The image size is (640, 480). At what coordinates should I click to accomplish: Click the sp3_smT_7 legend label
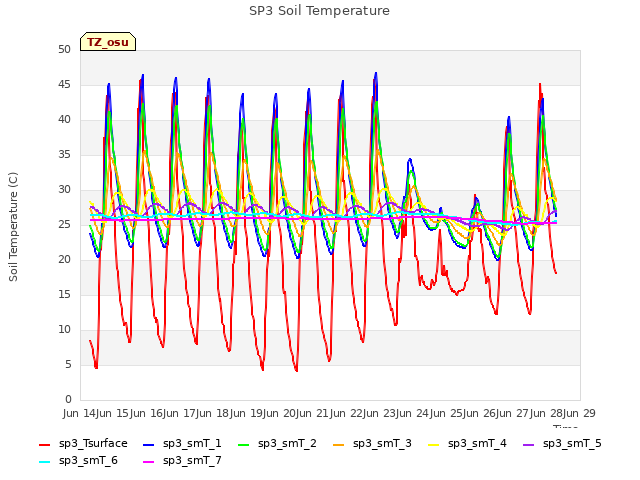[192, 460]
